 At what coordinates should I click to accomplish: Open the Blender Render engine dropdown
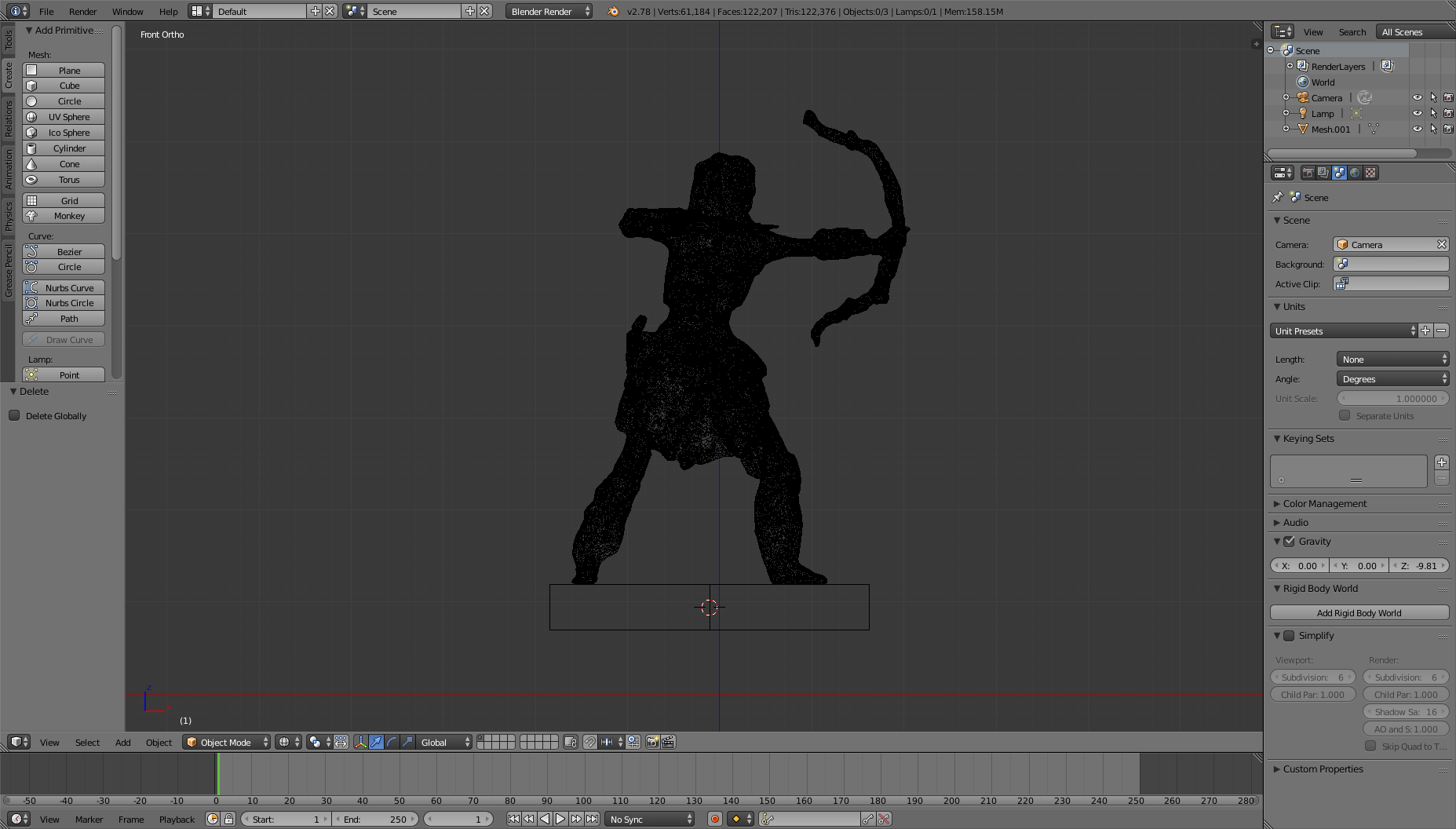(x=549, y=11)
